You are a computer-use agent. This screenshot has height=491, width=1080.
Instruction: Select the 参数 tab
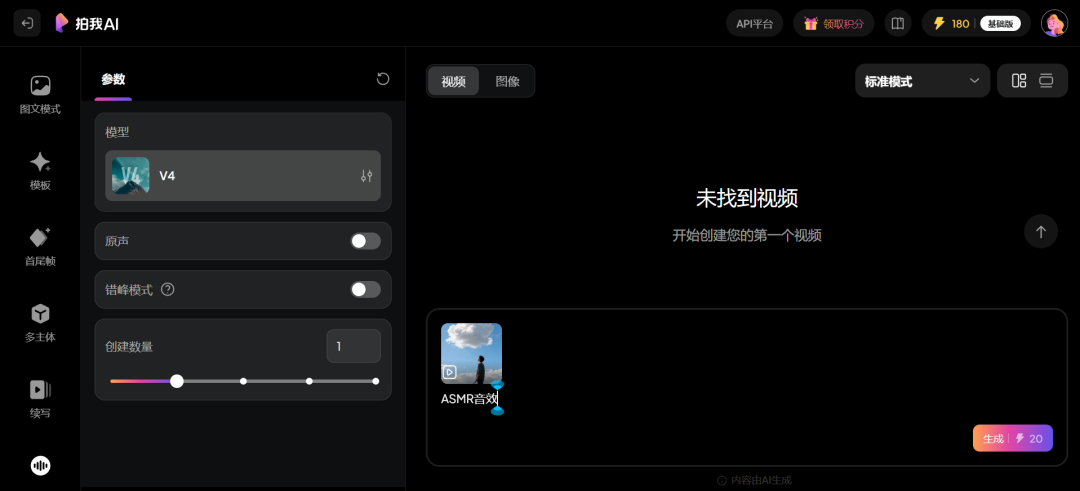113,79
